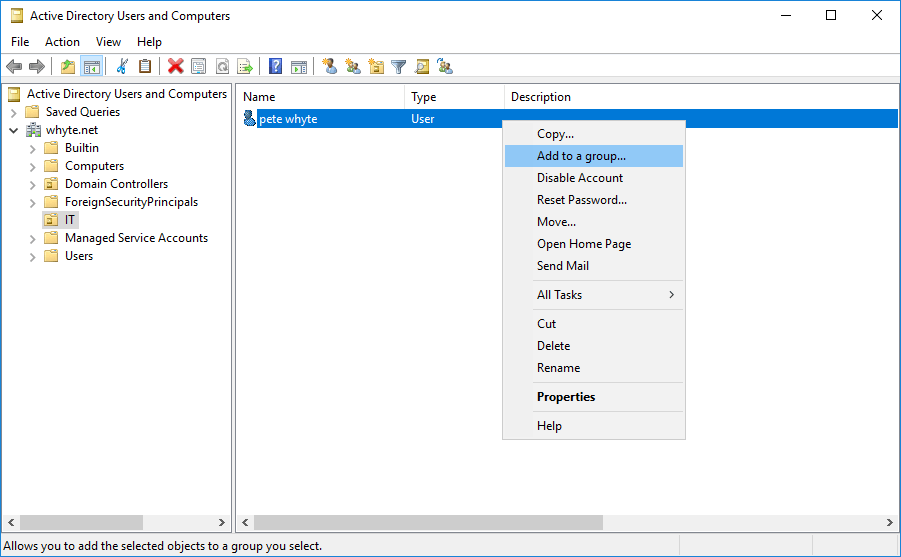Click the red X Delete icon
This screenshot has width=901, height=557.
pos(175,67)
